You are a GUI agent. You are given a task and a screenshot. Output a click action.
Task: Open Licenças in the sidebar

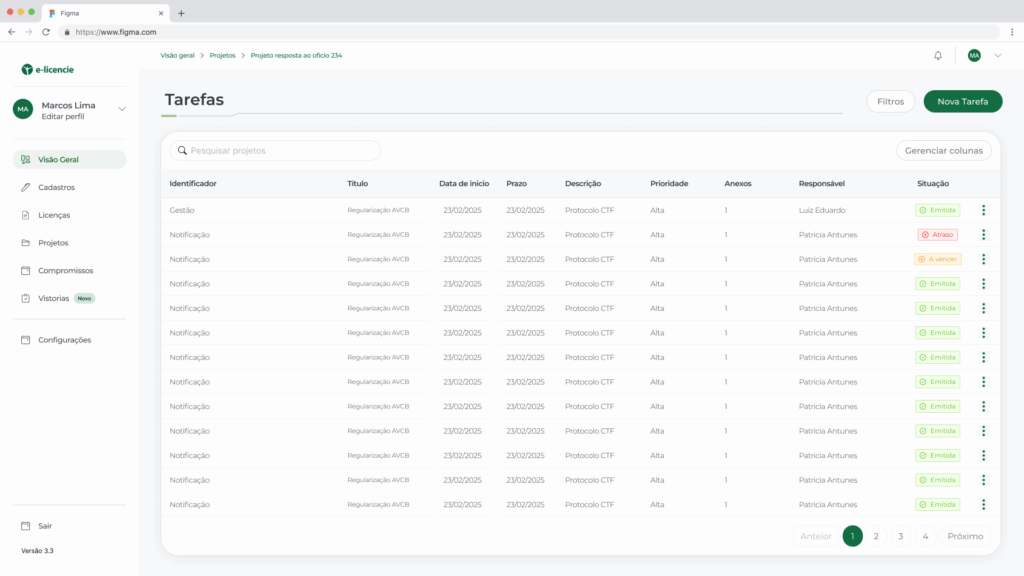click(54, 215)
